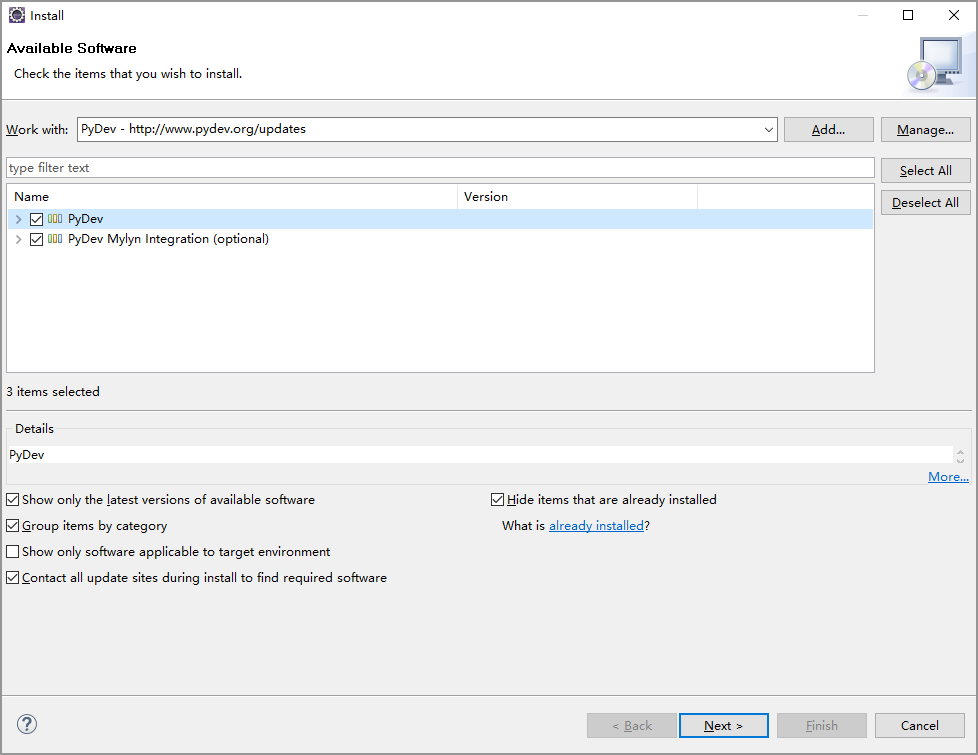Screen dimensions: 978x755
Task: Click the PyDev text in Details box
Action: point(27,455)
